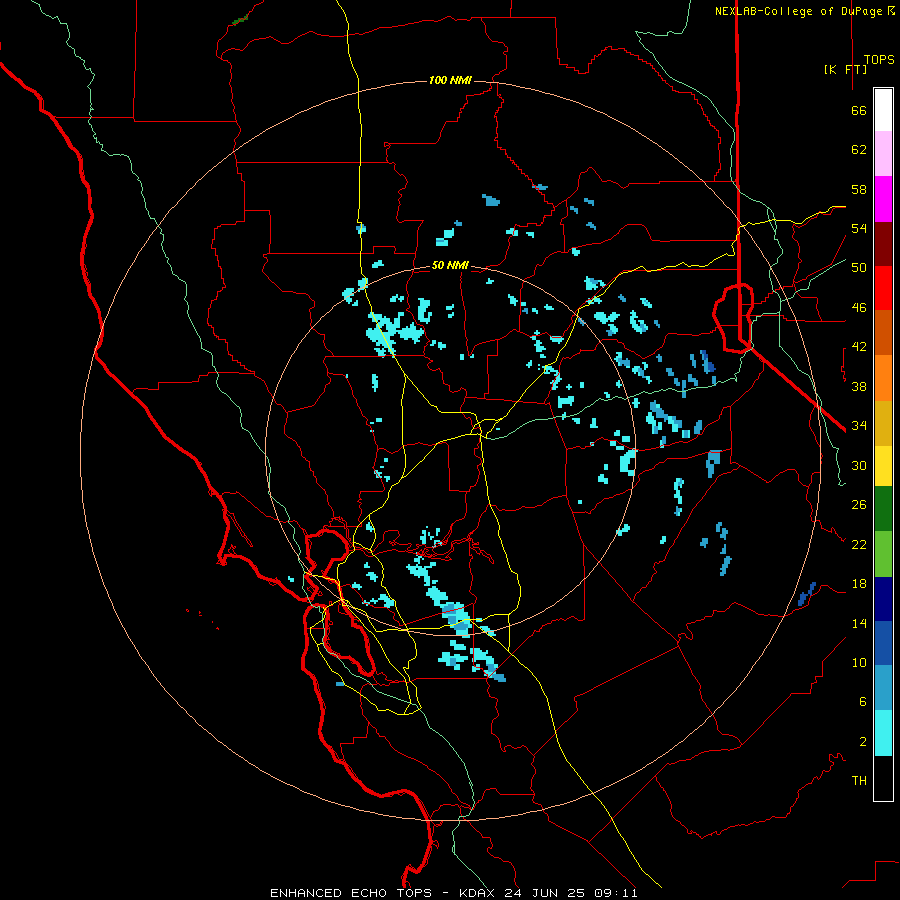Pick the dark green legend swatch
The width and height of the screenshot is (900, 900).
click(883, 509)
